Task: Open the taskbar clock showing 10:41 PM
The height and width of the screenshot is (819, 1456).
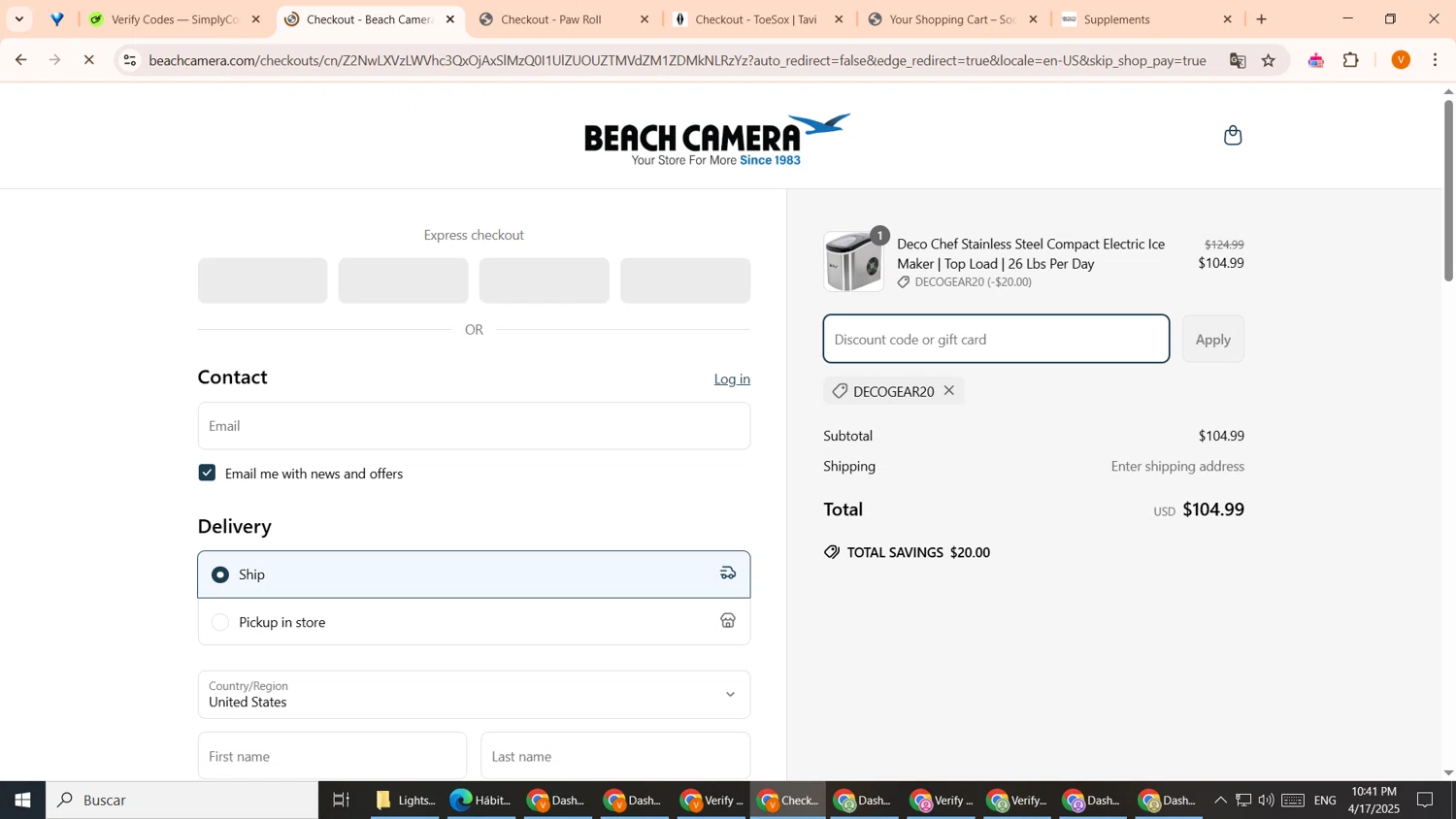Action: click(1373, 801)
